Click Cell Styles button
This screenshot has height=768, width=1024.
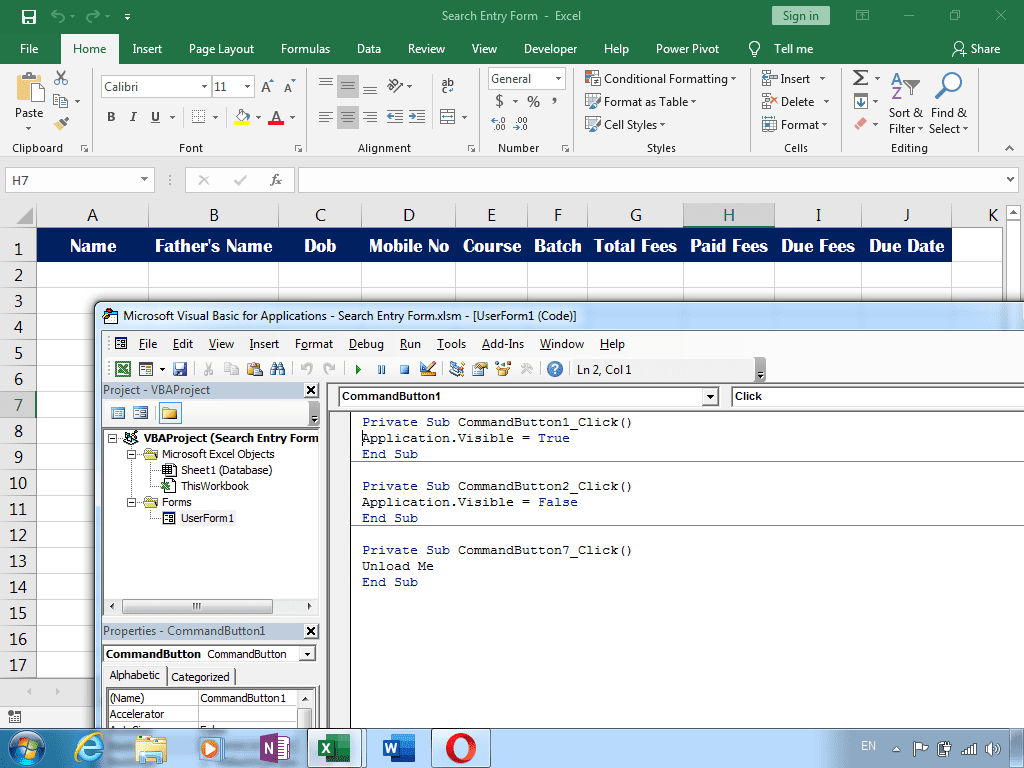(625, 125)
